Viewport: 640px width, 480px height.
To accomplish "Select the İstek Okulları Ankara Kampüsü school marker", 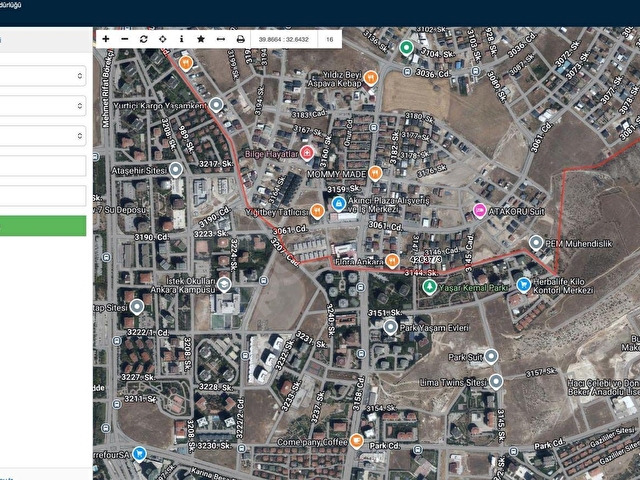I will coord(224,284).
